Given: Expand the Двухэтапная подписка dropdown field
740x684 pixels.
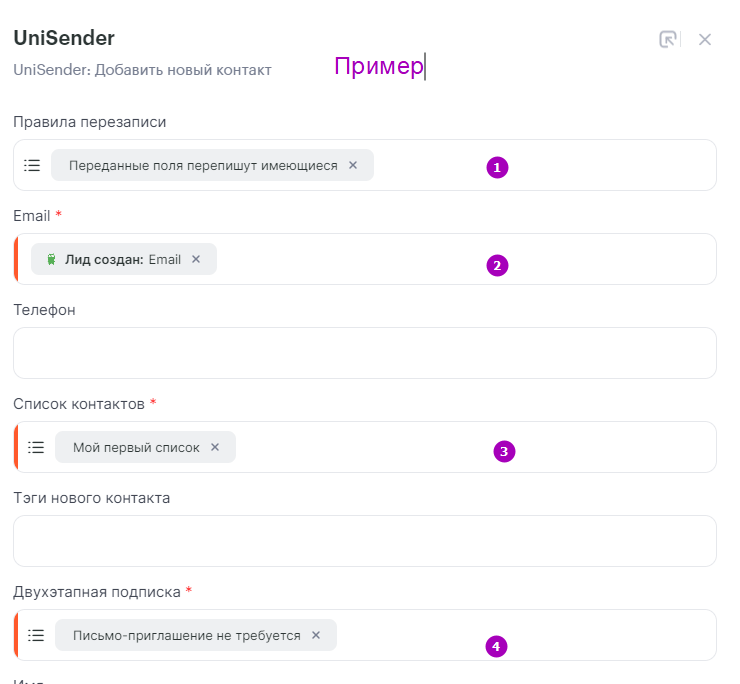Looking at the screenshot, I should pos(365,635).
